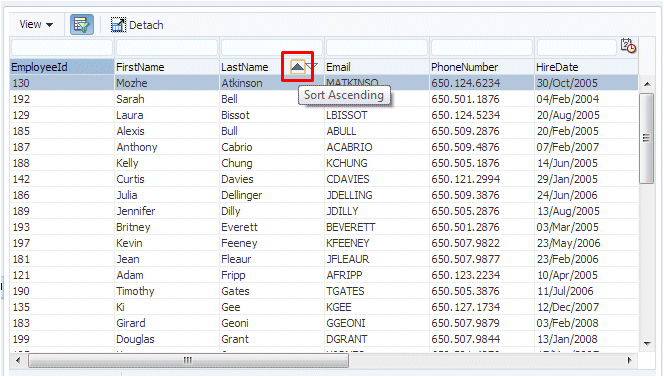Click the vertical scrollbar down arrow
Image resolution: width=664 pixels, height=377 pixels.
pyautogui.click(x=647, y=344)
